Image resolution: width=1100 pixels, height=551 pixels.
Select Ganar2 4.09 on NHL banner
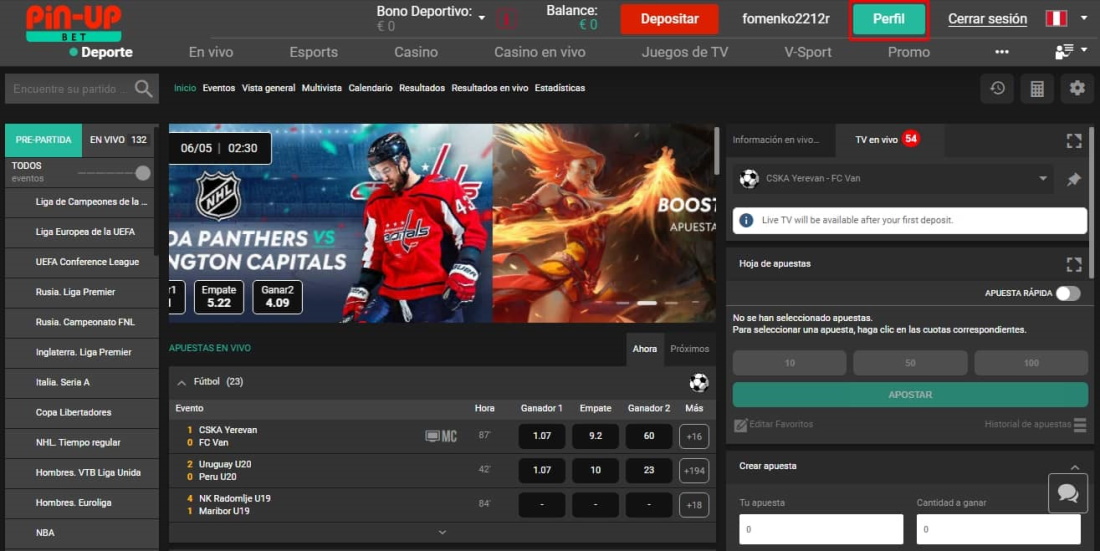click(x=277, y=297)
